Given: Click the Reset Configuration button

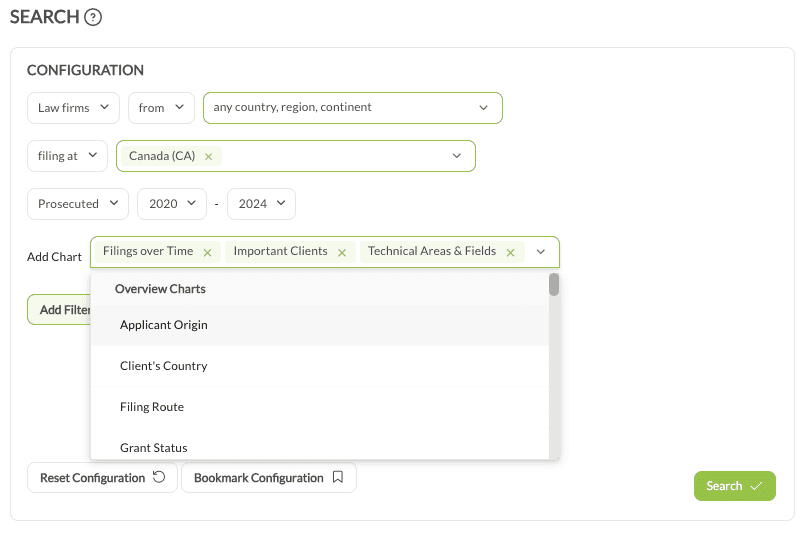Looking at the screenshot, I should 102,478.
